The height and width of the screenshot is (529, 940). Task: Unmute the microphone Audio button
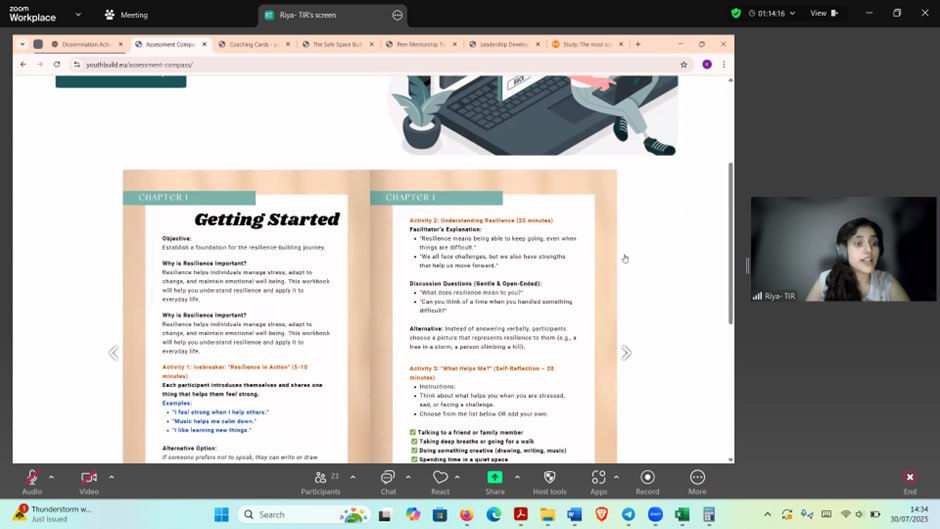(x=32, y=478)
